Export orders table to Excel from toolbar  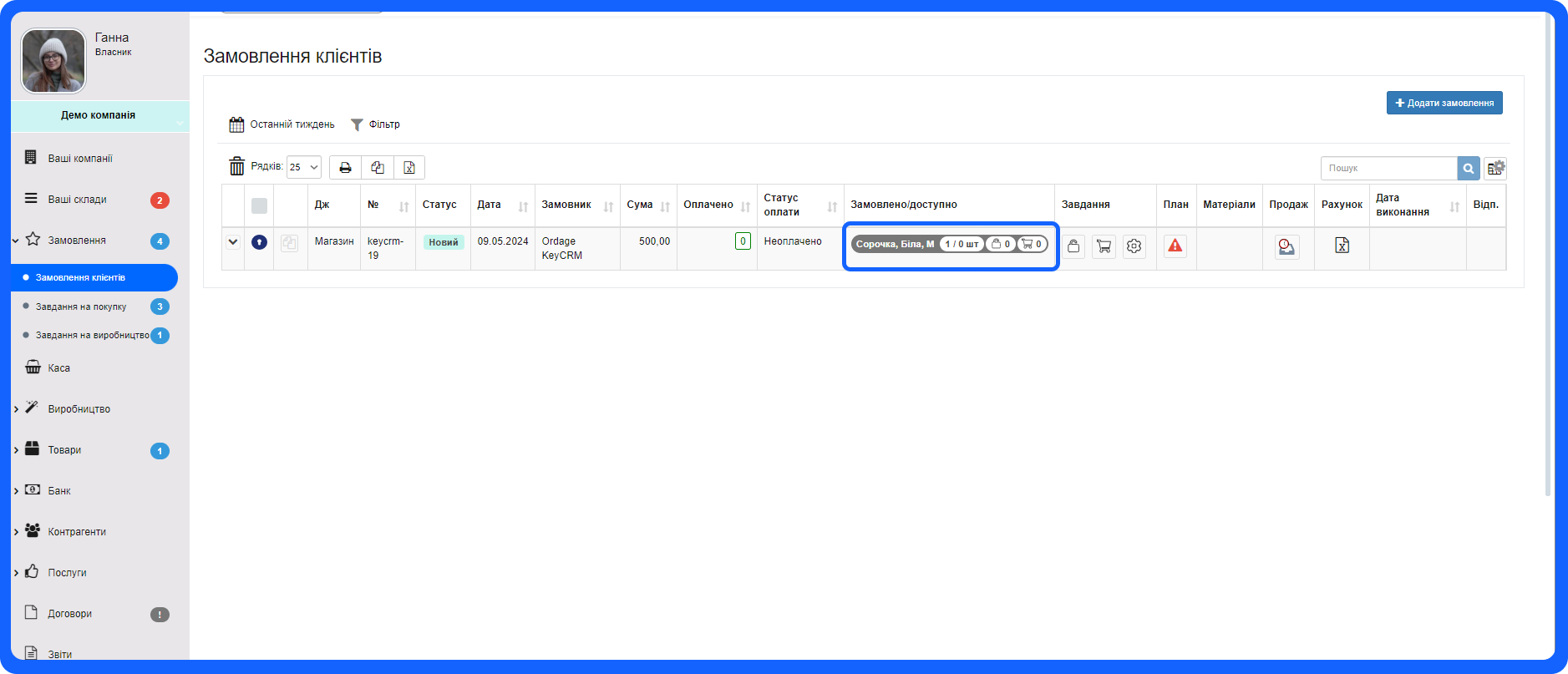pos(409,168)
